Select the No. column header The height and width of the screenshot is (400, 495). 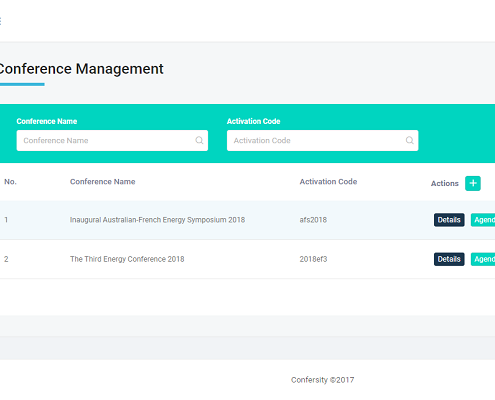(10, 182)
